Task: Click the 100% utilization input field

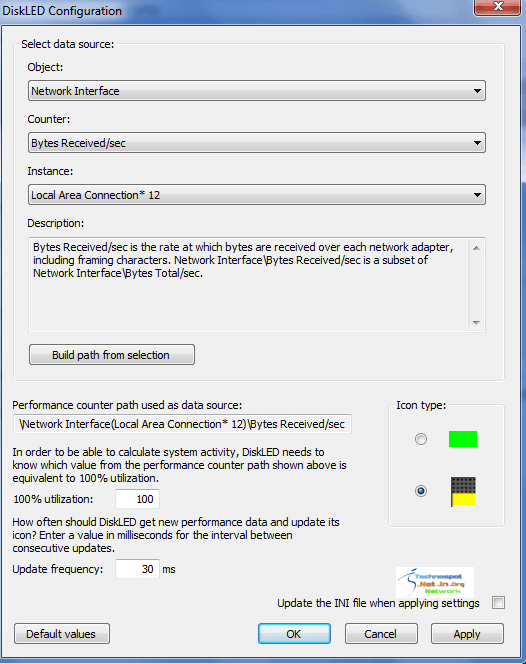Action: [137, 499]
